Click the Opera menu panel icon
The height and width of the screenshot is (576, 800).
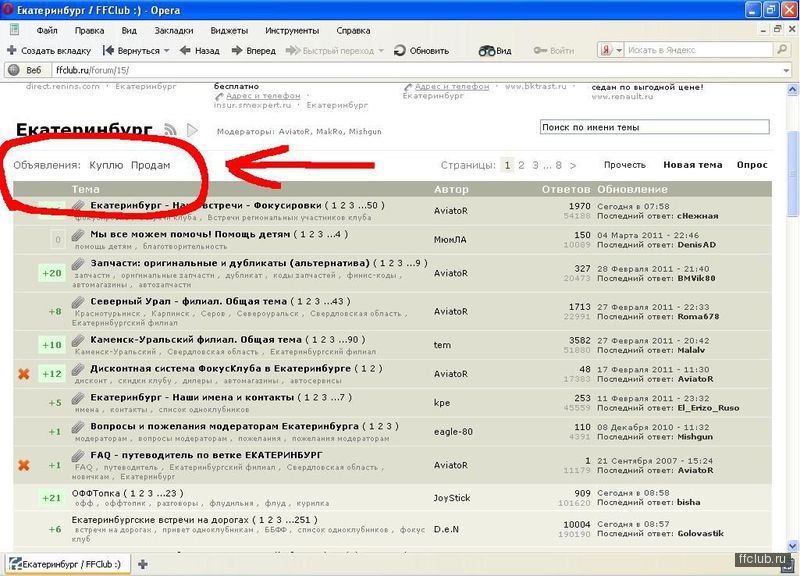(14, 30)
